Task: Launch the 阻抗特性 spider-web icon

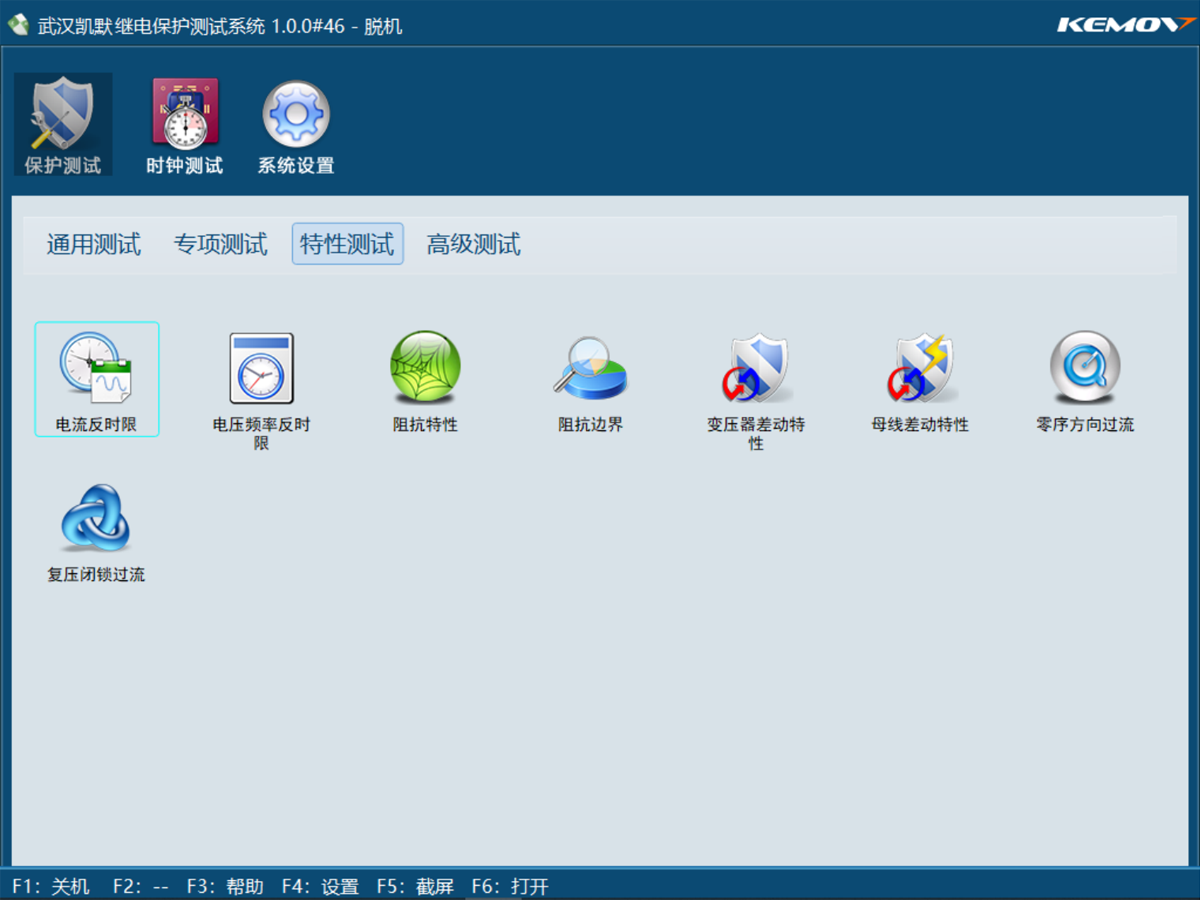Action: pyautogui.click(x=425, y=368)
